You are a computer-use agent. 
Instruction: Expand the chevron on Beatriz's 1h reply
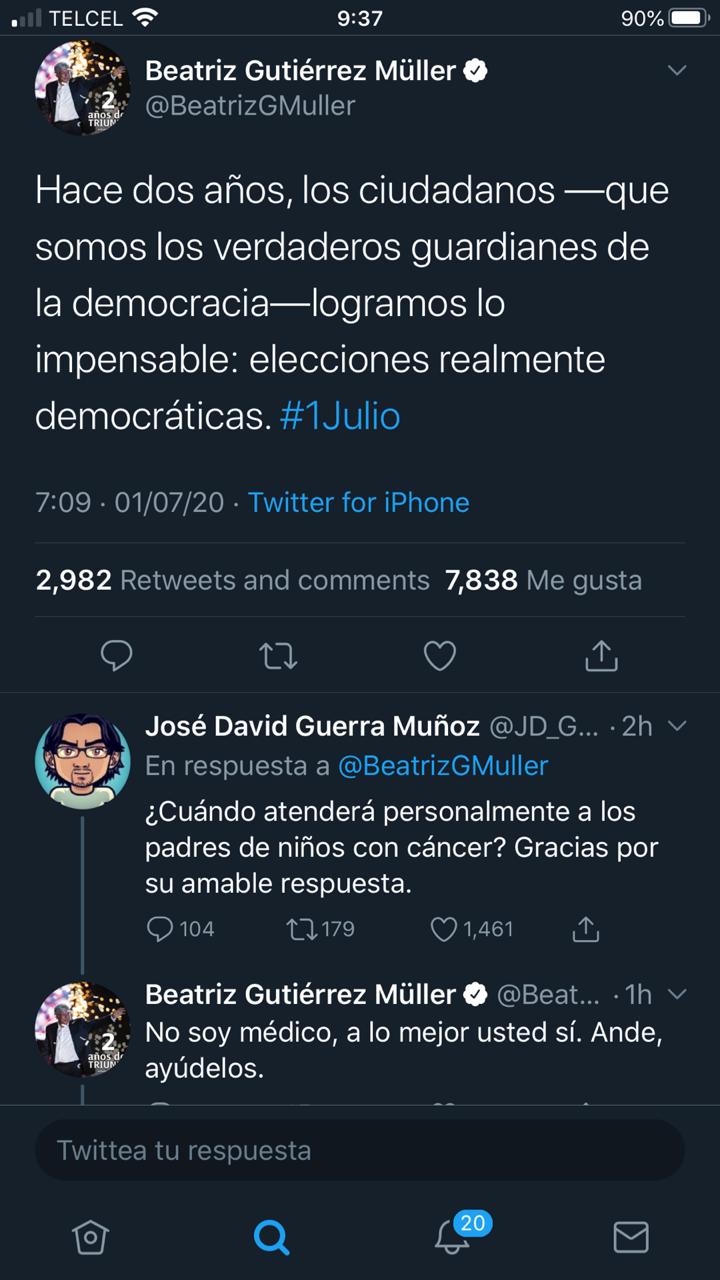[x=677, y=995]
